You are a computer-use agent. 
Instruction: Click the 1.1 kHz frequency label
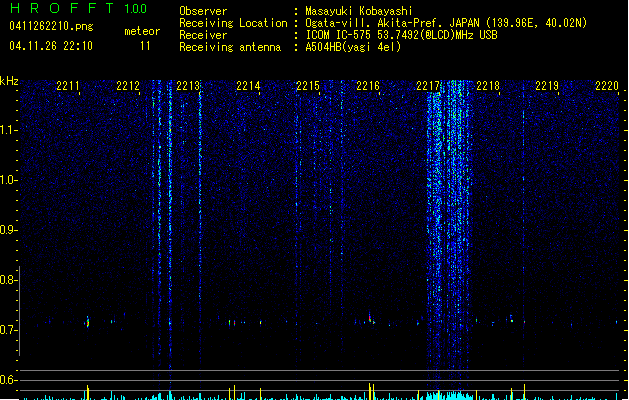9,130
